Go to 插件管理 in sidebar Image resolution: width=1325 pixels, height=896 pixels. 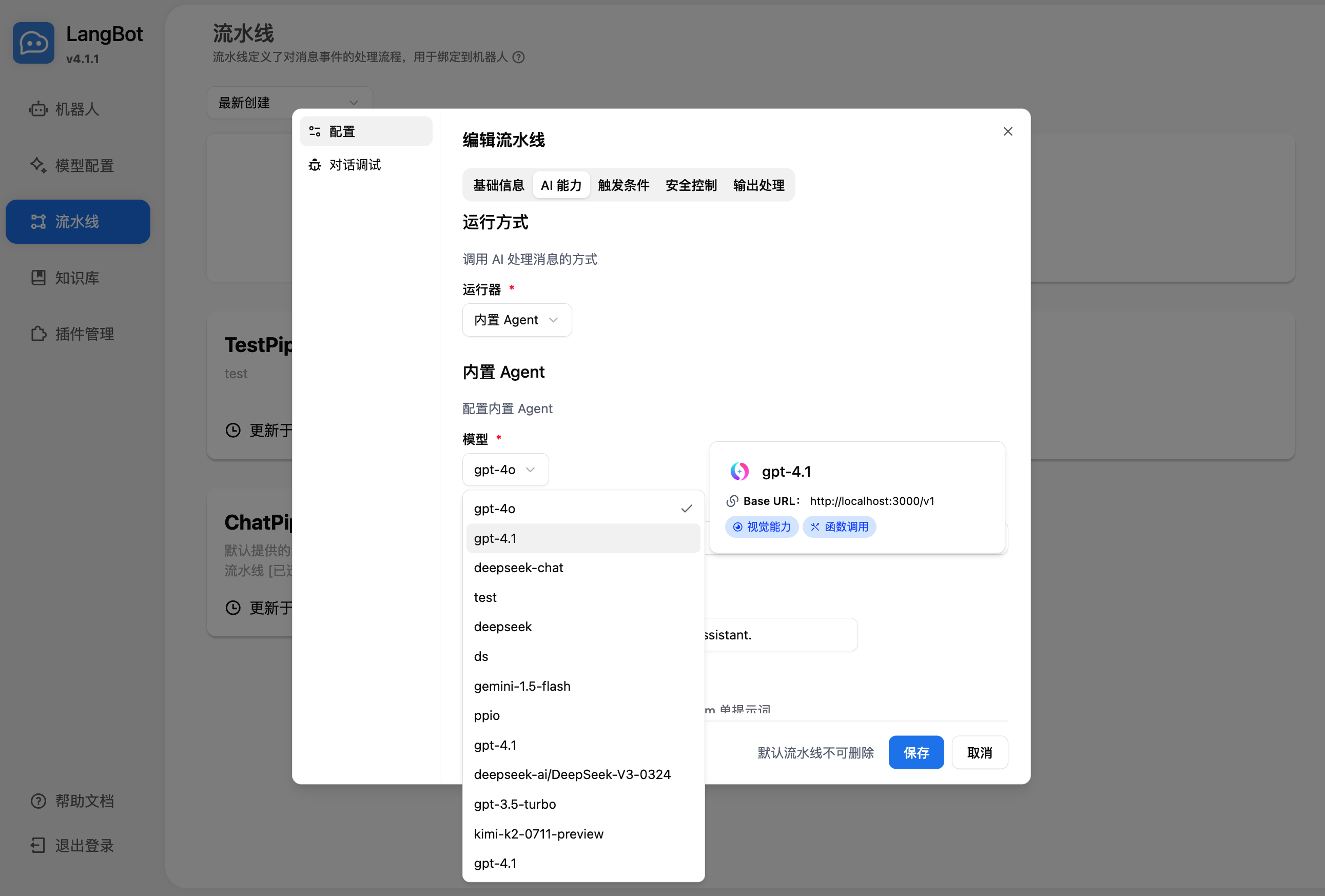tap(84, 334)
